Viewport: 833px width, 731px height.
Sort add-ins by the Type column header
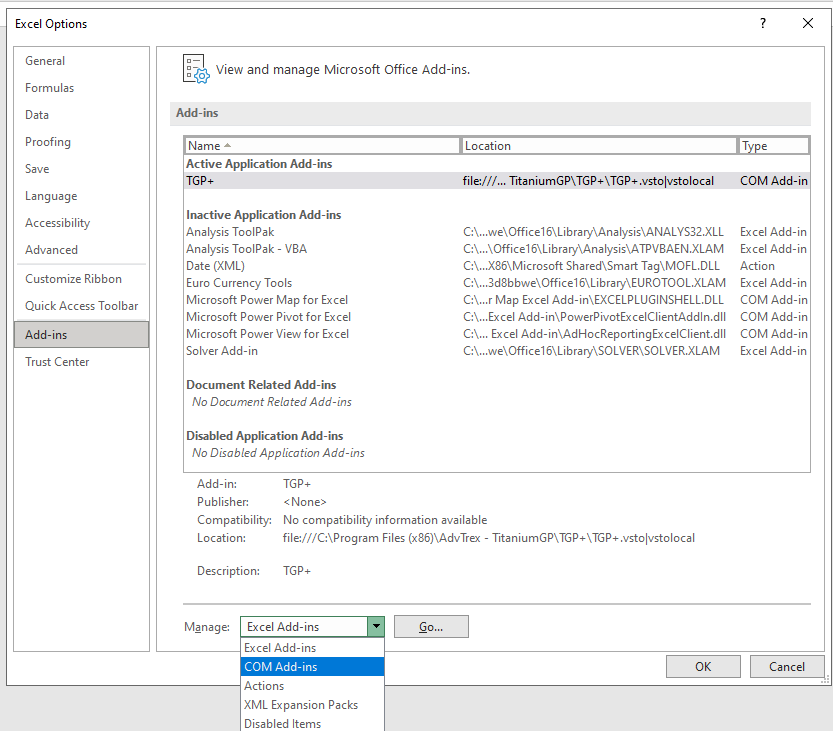tap(774, 146)
